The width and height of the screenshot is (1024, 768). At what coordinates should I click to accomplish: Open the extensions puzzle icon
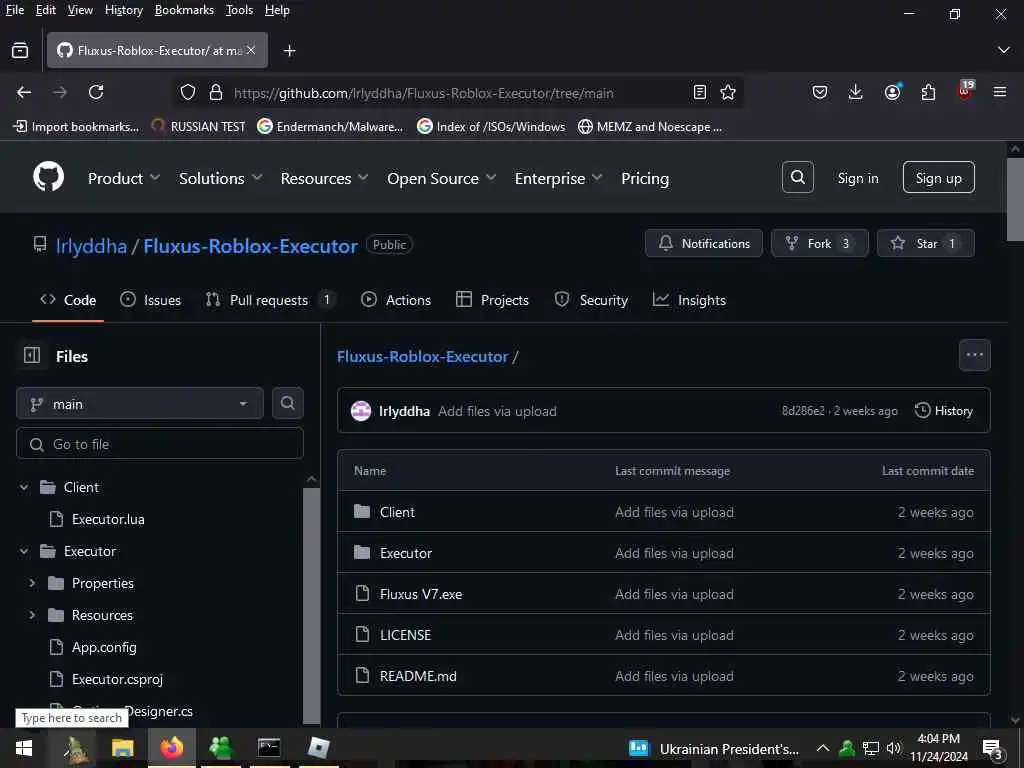coord(928,92)
